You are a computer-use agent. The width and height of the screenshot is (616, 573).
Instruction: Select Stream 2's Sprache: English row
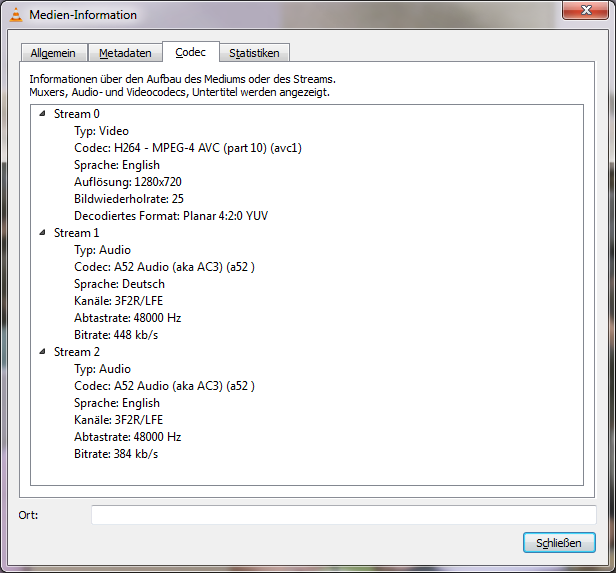[116, 403]
